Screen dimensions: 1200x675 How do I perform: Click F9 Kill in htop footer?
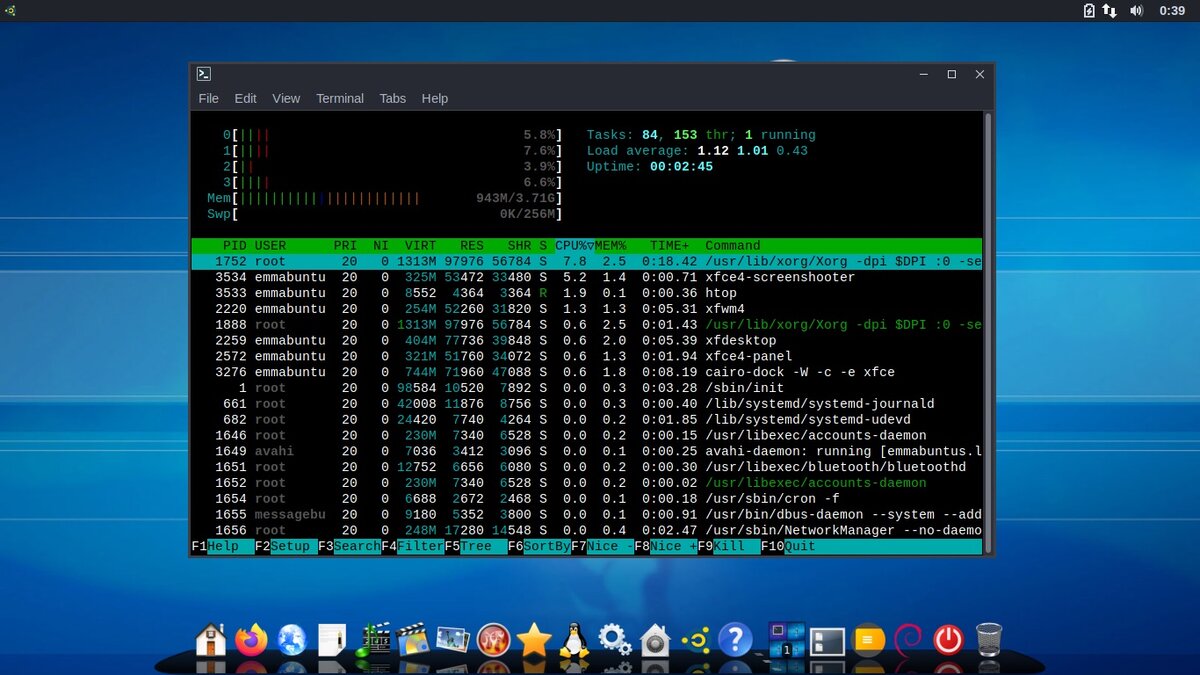[x=728, y=547]
